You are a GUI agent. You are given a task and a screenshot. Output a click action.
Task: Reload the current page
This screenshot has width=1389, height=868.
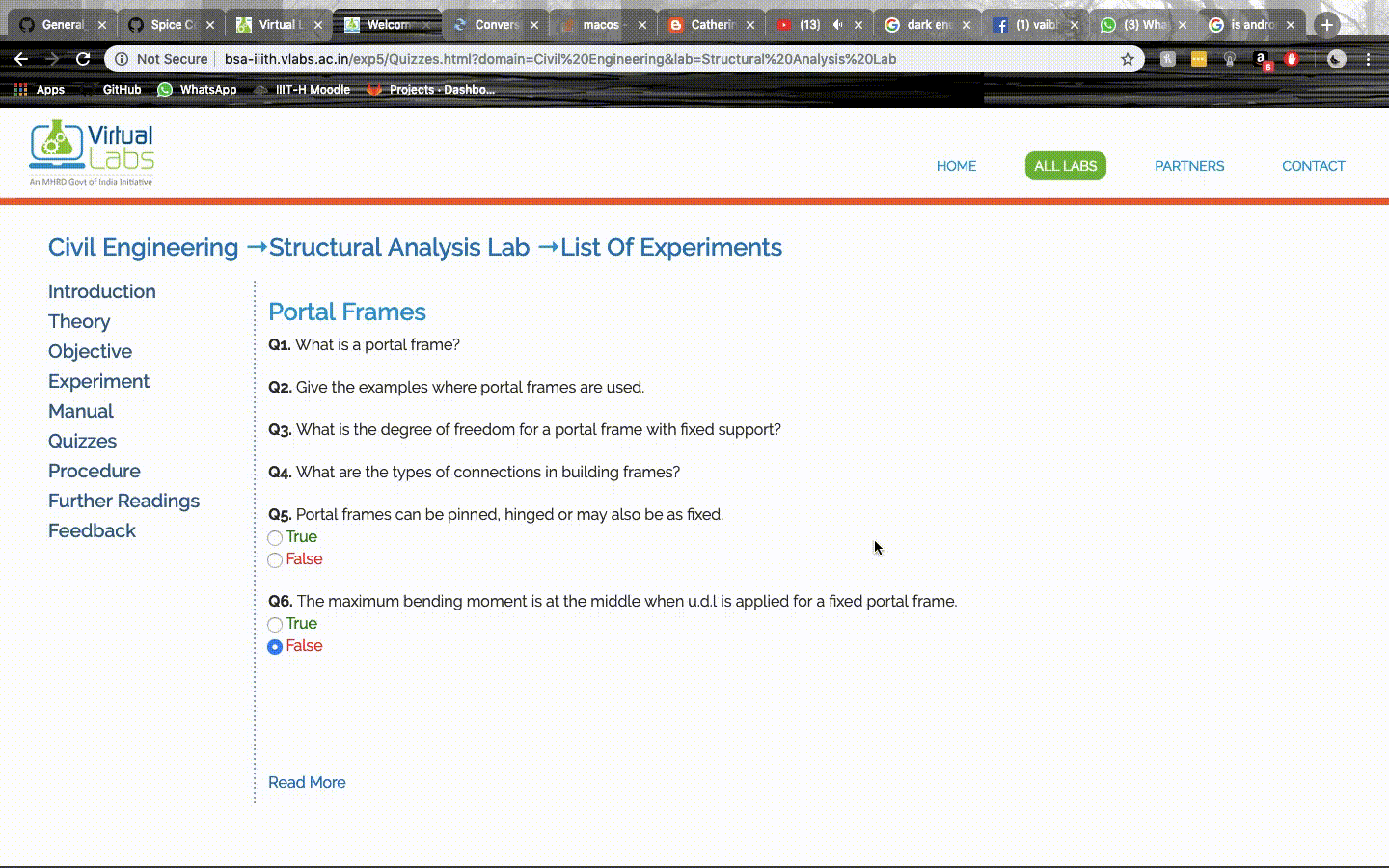pyautogui.click(x=83, y=59)
